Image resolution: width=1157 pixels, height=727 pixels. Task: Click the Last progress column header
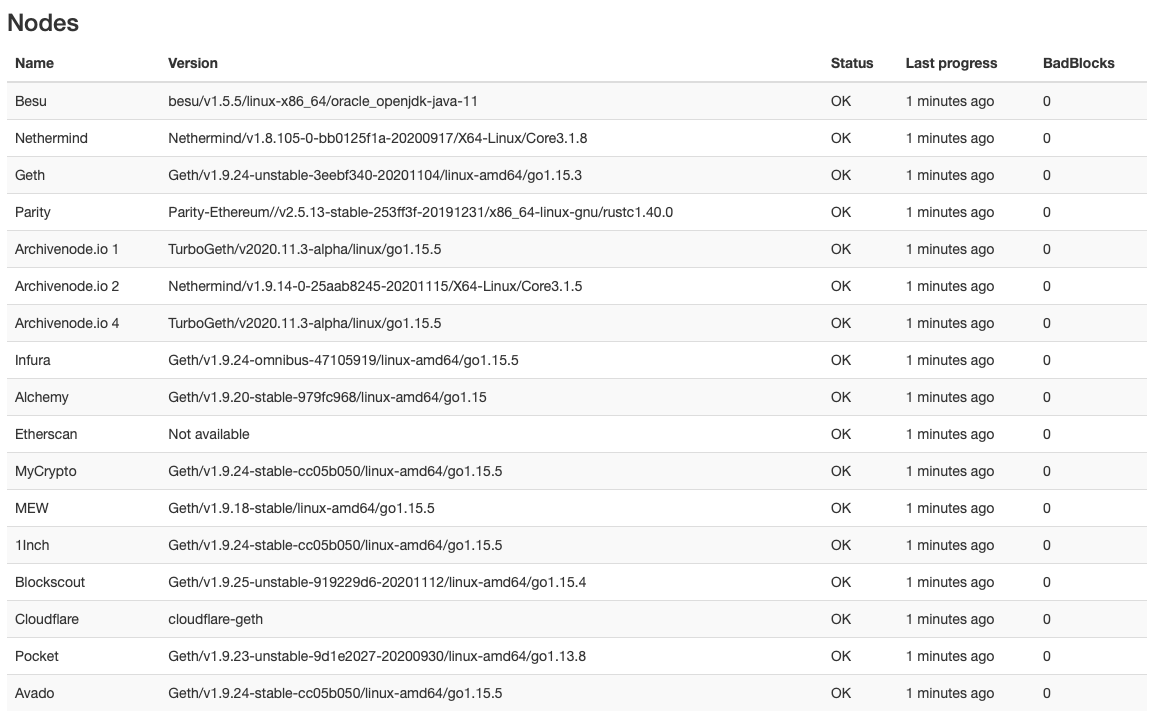(x=951, y=63)
